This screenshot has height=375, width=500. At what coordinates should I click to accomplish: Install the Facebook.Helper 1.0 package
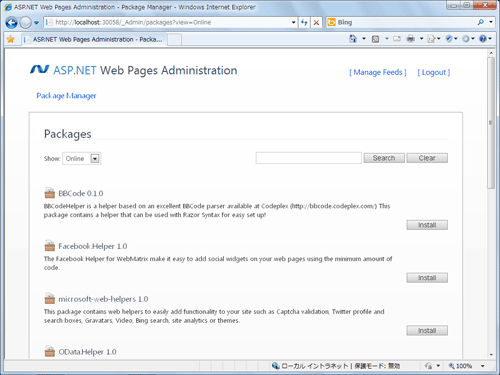coord(427,278)
